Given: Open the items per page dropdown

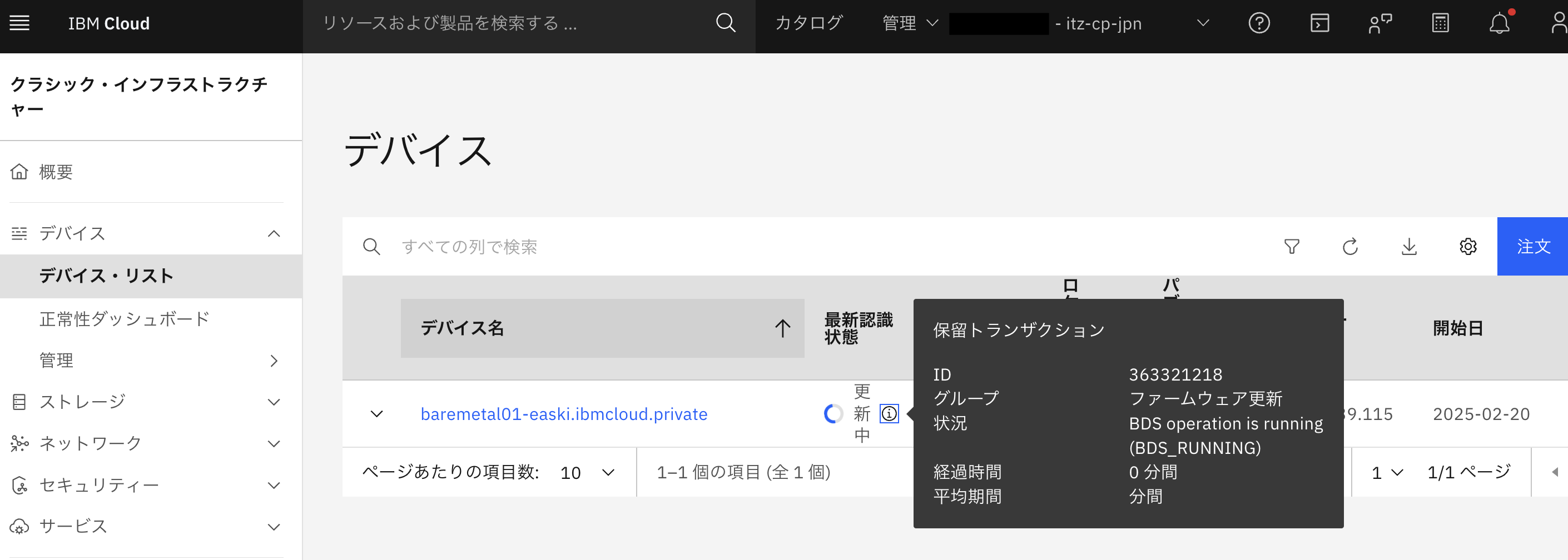Looking at the screenshot, I should click(x=587, y=472).
